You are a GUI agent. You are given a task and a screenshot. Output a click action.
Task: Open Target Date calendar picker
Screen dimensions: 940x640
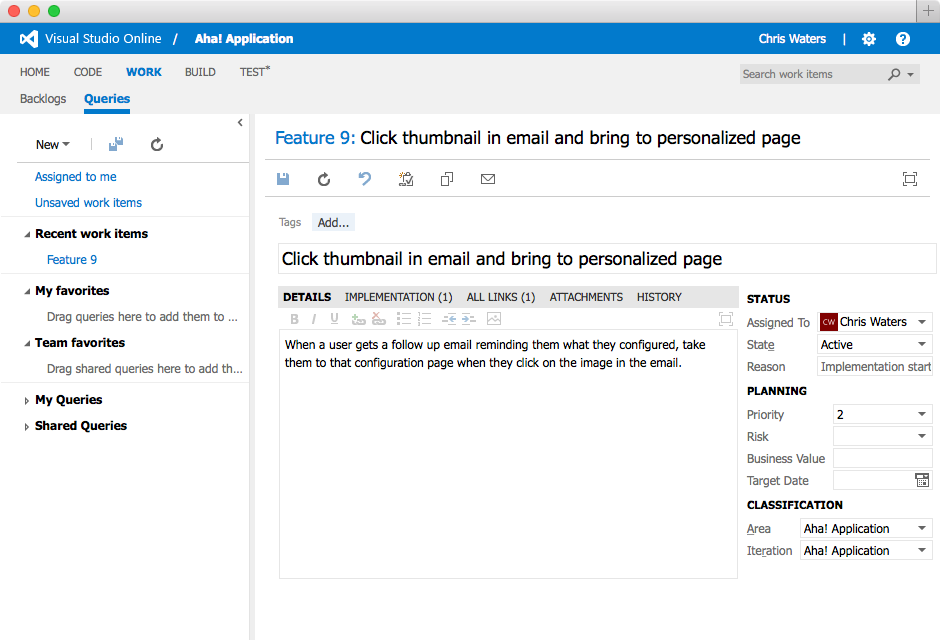922,480
